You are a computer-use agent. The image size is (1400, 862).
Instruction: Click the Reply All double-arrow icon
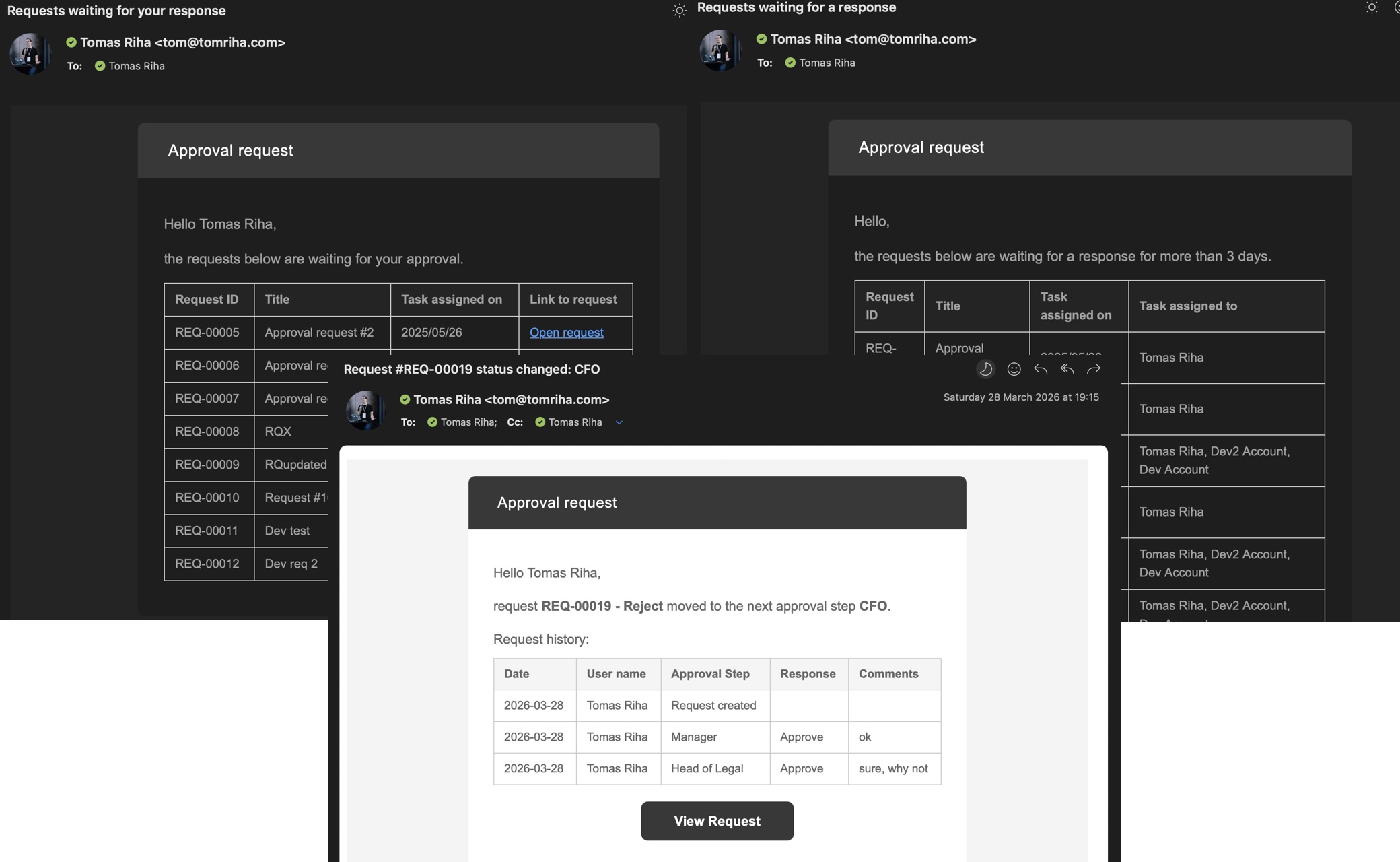1067,369
